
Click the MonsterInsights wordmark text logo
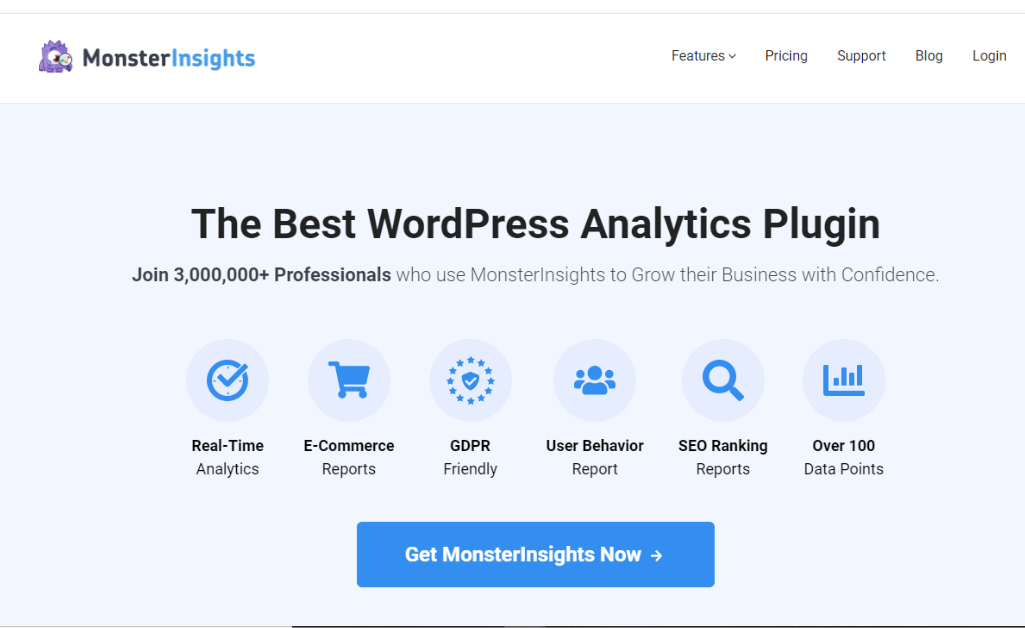(x=169, y=58)
